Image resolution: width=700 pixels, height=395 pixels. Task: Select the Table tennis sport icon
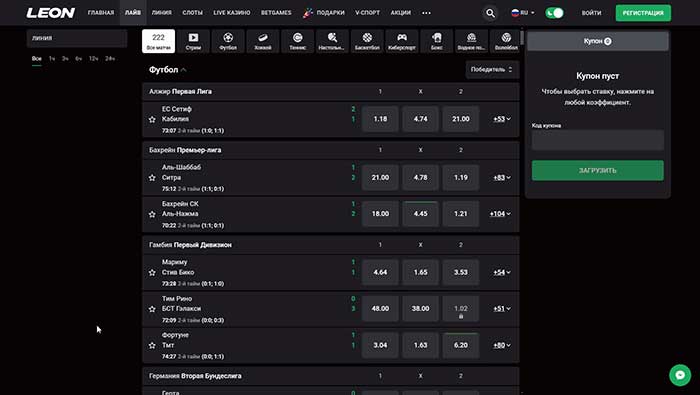click(332, 41)
